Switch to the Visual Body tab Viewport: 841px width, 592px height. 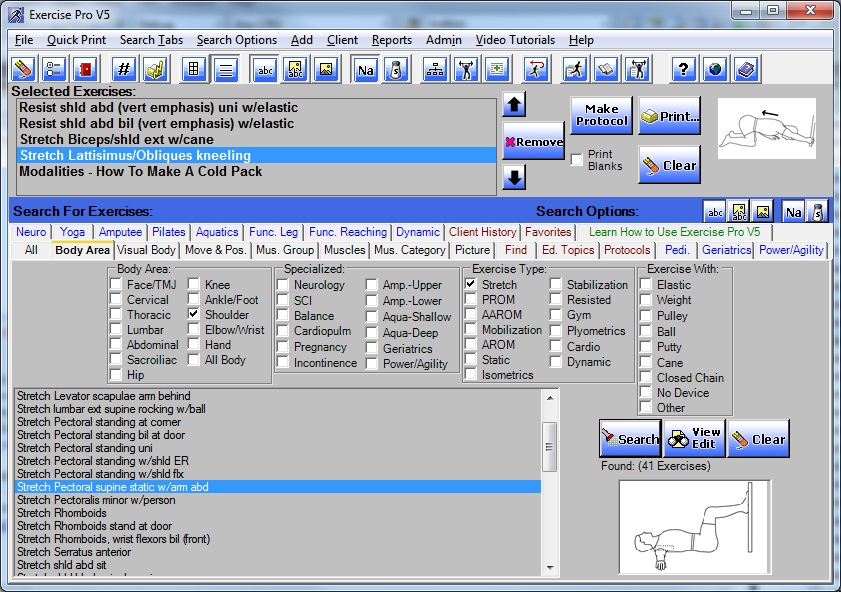click(146, 250)
